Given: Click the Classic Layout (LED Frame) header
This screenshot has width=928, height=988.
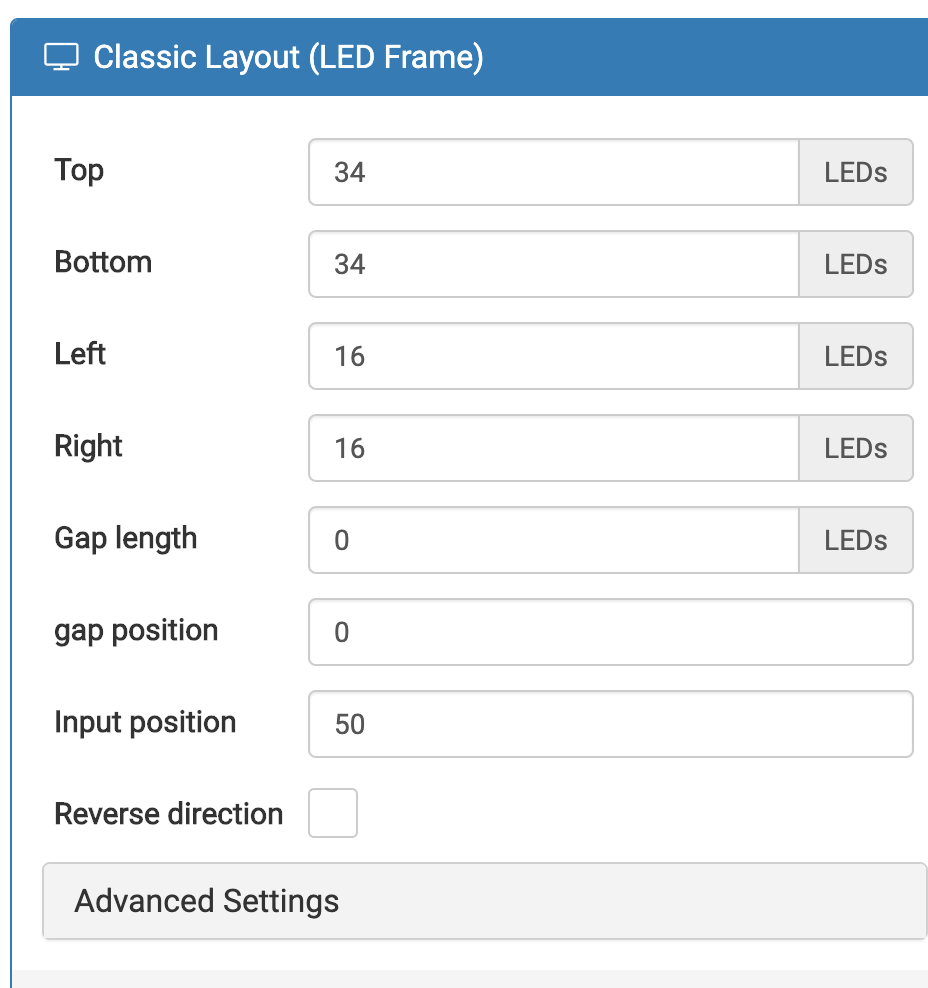Looking at the screenshot, I should coord(288,58).
